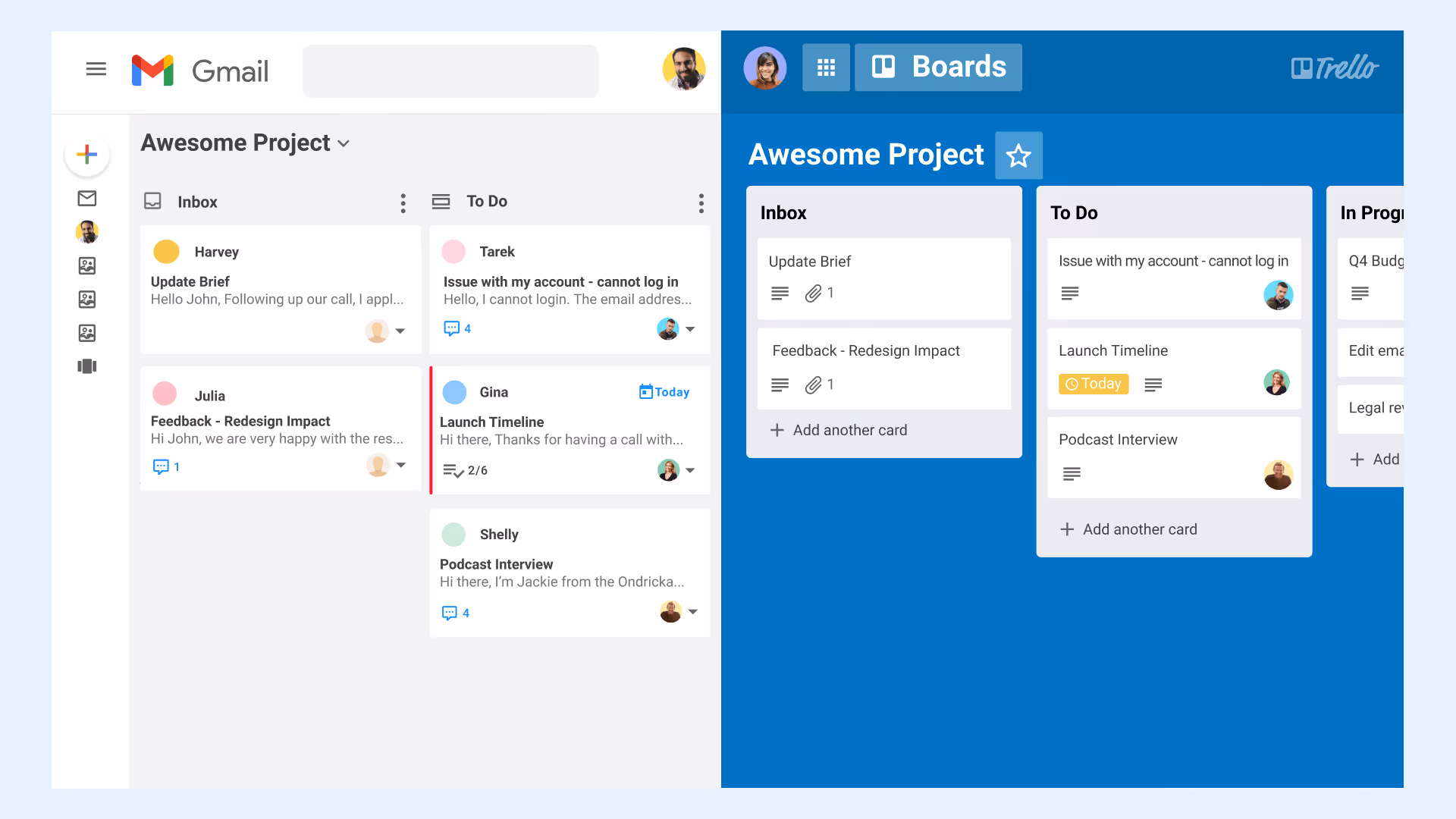Open the Gmail compose button
This screenshot has width=1456, height=819.
[x=87, y=154]
